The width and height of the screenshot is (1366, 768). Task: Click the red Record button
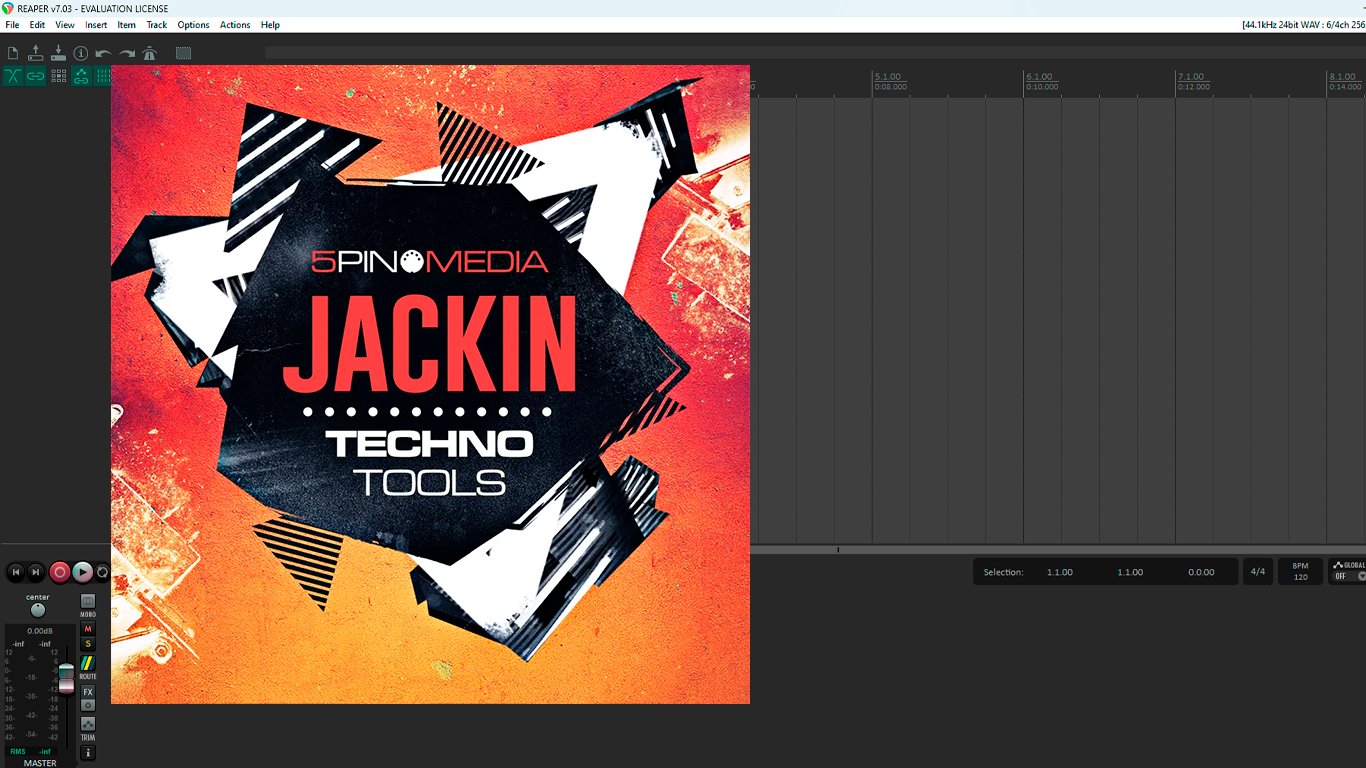[60, 572]
